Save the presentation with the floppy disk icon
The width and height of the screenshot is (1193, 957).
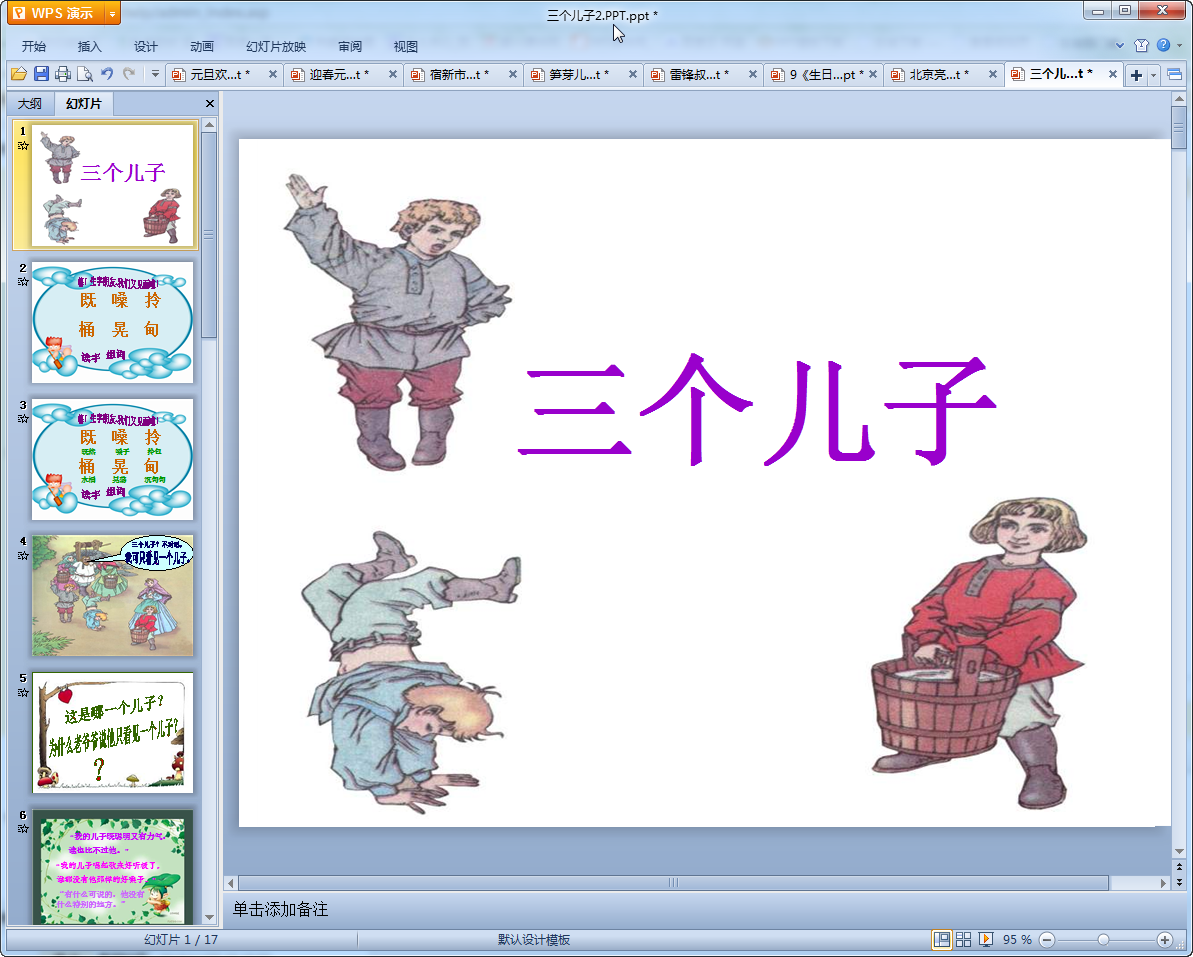[41, 74]
